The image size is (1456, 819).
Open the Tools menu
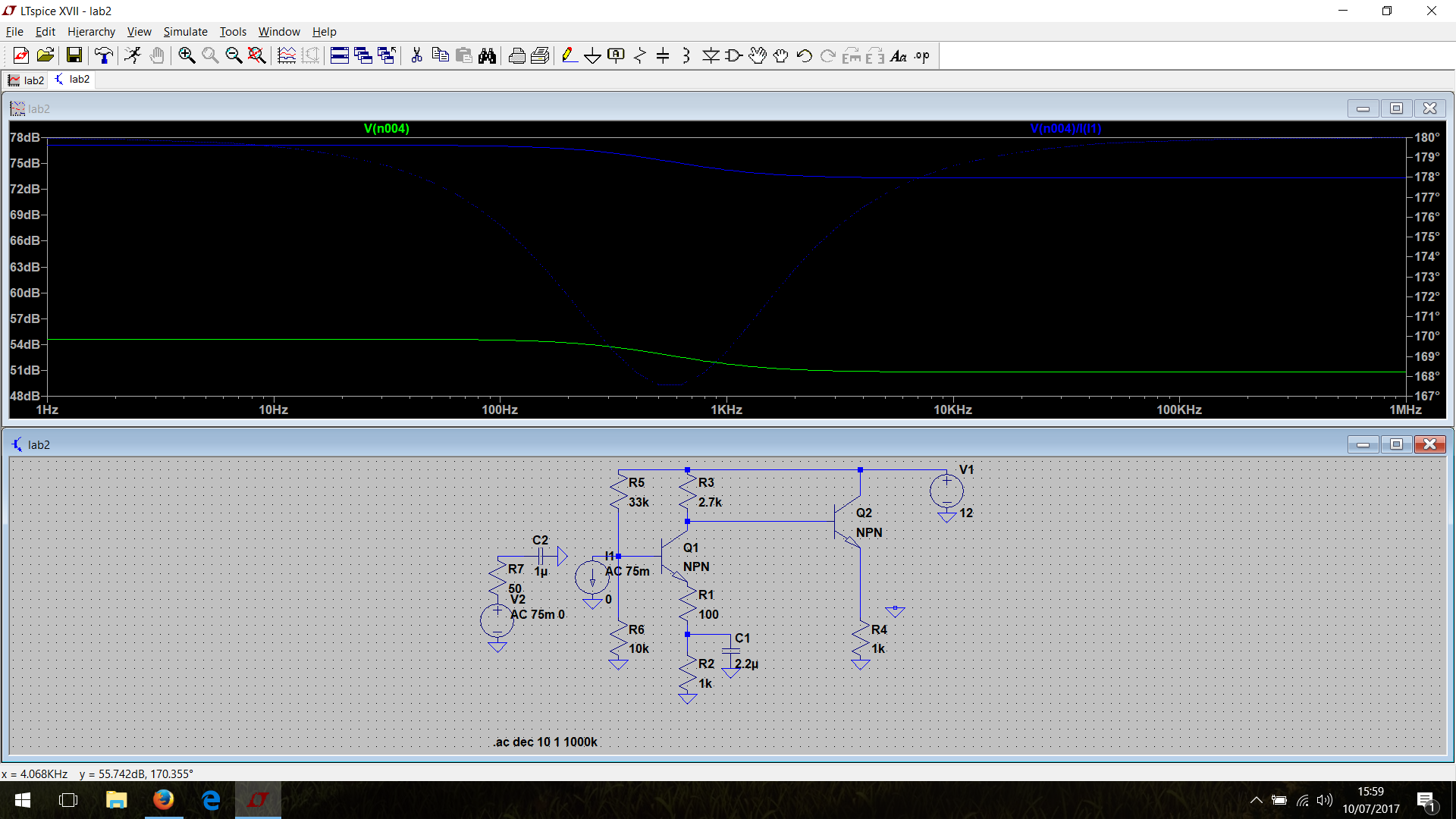click(233, 32)
